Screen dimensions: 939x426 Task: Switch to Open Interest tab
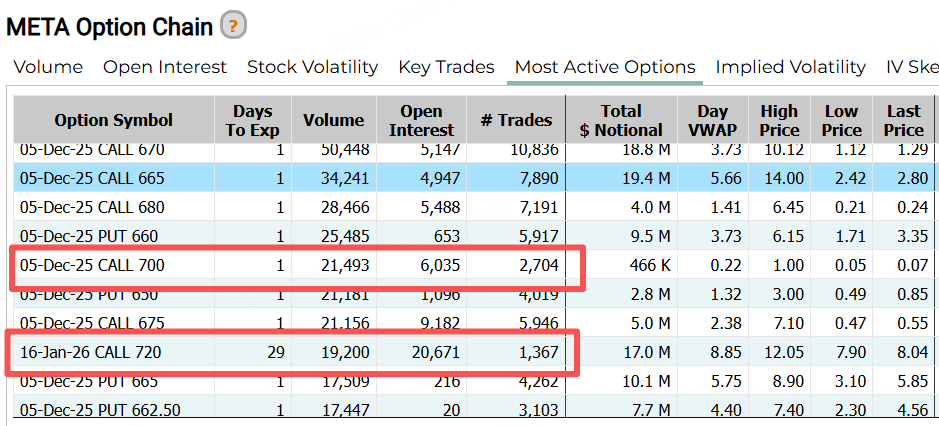(x=165, y=68)
